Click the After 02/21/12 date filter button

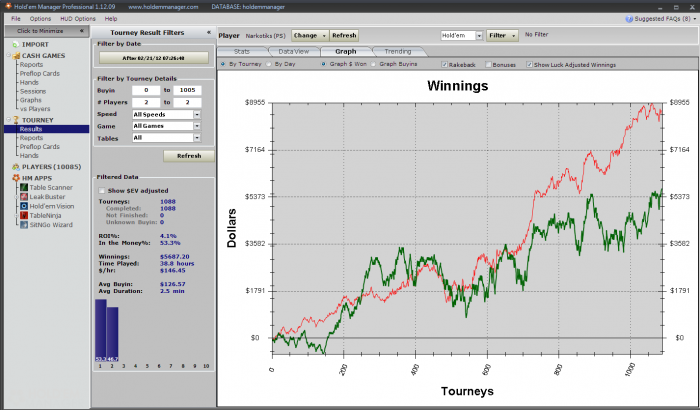(x=154, y=58)
